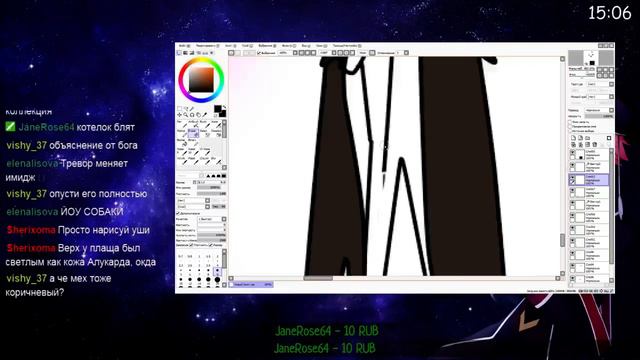Choose the highlighted Eraser tool
This screenshot has width=640, height=360.
(193, 133)
